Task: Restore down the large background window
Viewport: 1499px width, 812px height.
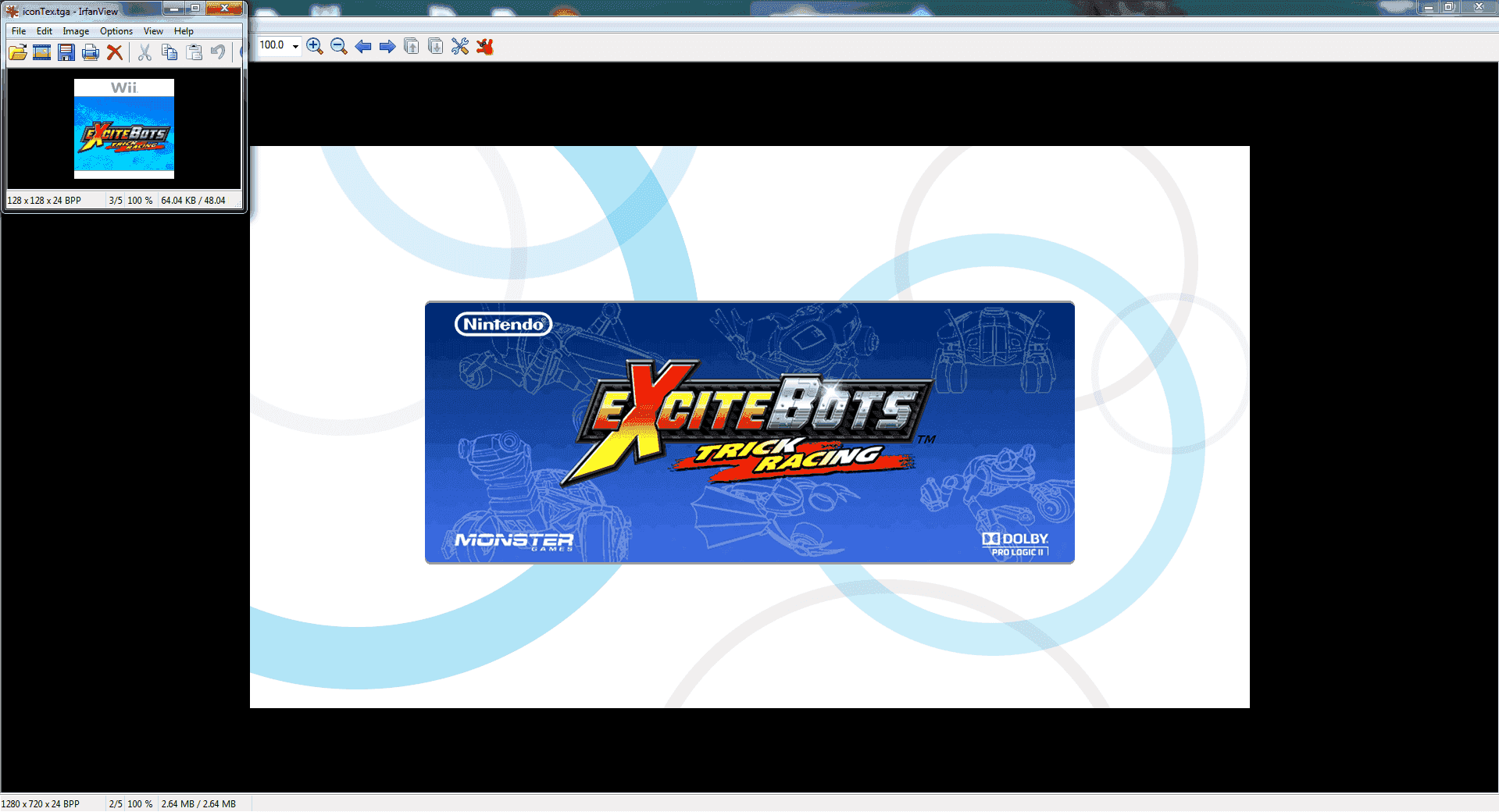Action: 1449,7
